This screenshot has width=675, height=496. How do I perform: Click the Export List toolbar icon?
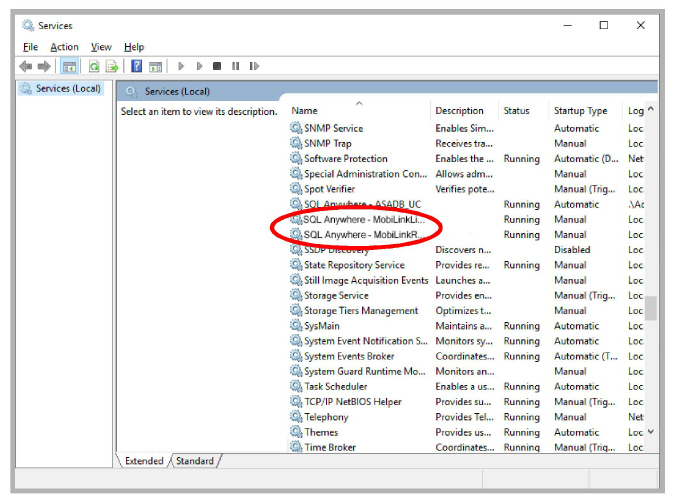click(x=112, y=66)
